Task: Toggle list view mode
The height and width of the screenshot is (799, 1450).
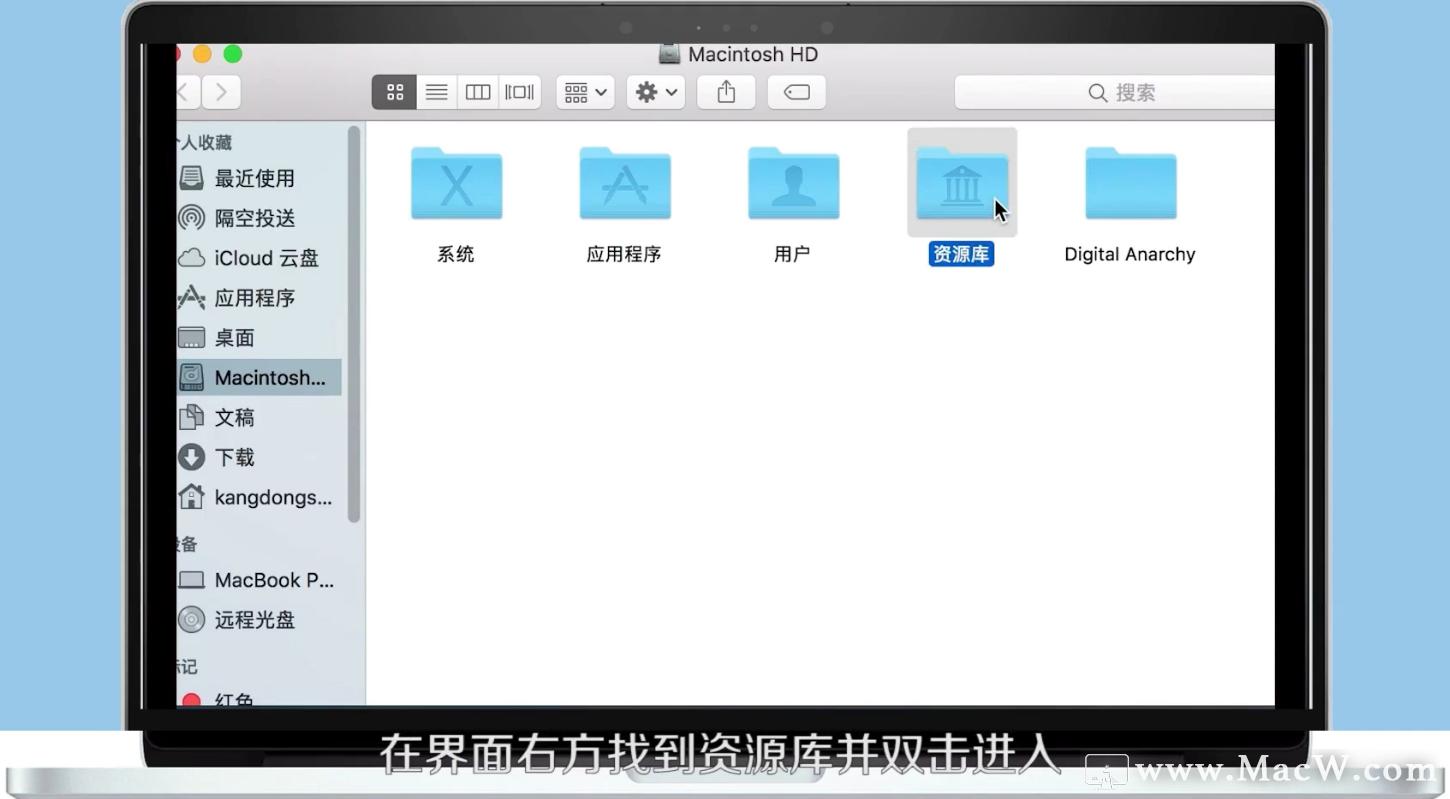Action: pyautogui.click(x=436, y=92)
